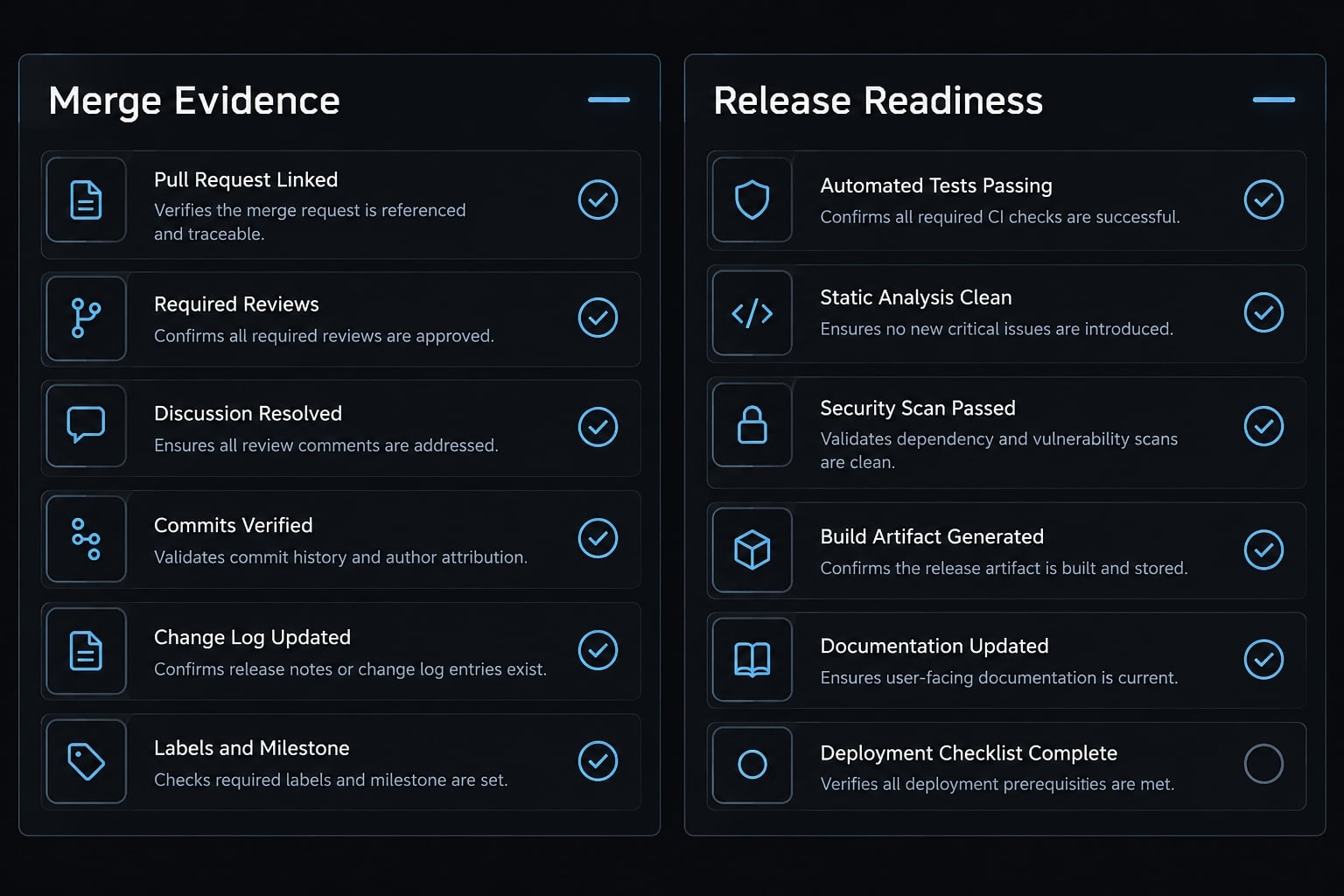
Task: Click the Security Scan Passed title
Action: (918, 409)
